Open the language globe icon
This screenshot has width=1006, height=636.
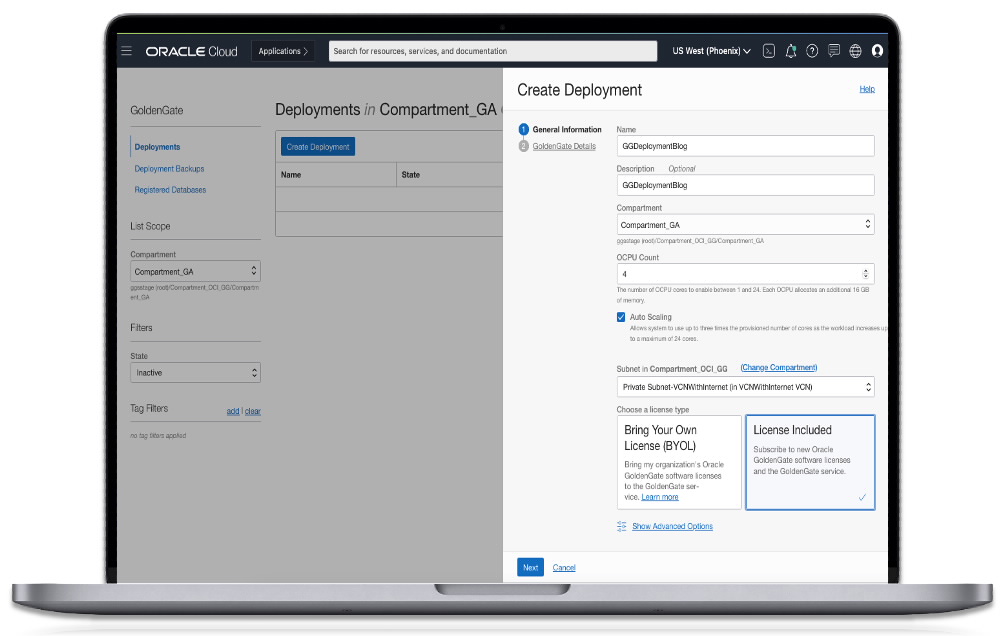pos(856,50)
